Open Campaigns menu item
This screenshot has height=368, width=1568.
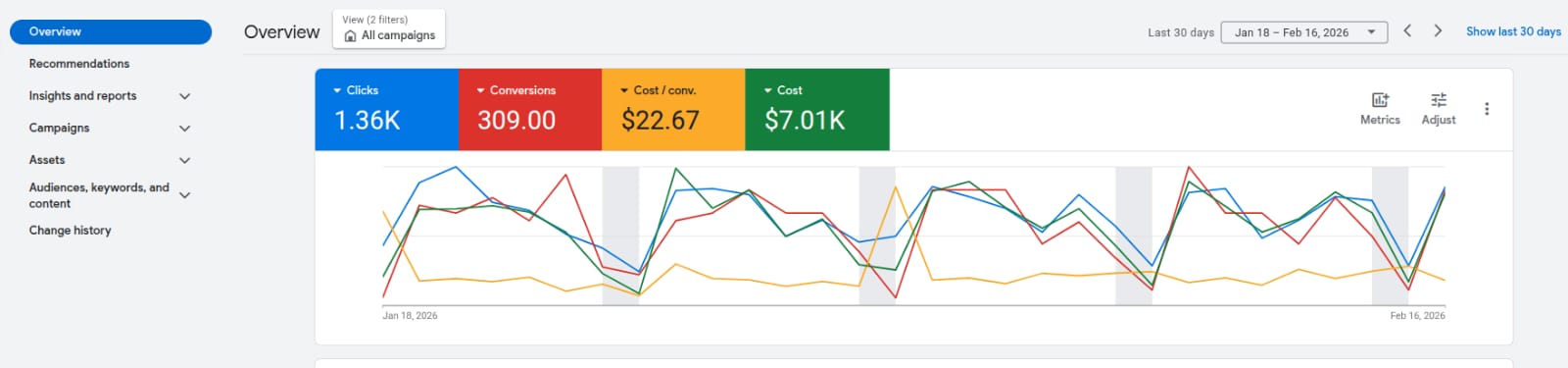(60, 129)
